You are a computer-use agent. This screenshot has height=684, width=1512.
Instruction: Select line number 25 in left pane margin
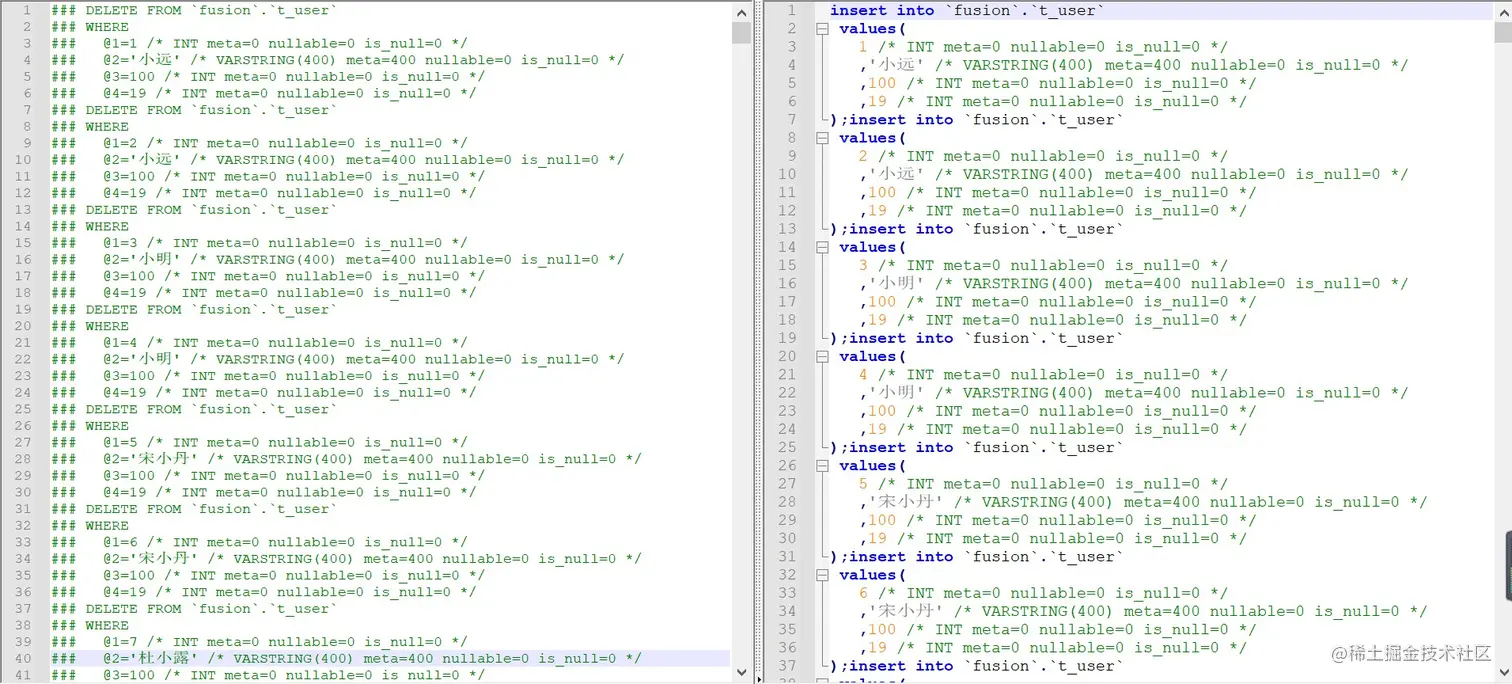[x=23, y=409]
